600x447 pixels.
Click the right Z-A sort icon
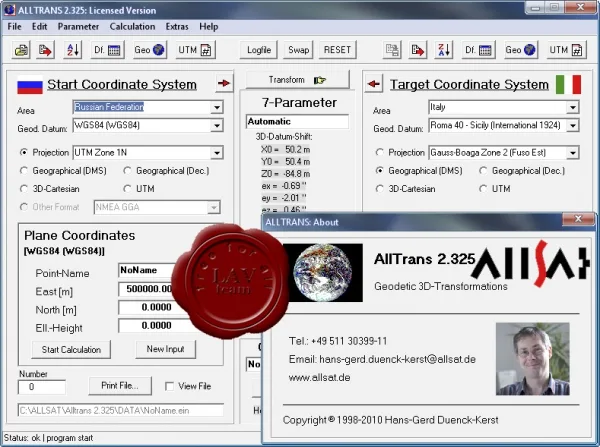click(444, 50)
